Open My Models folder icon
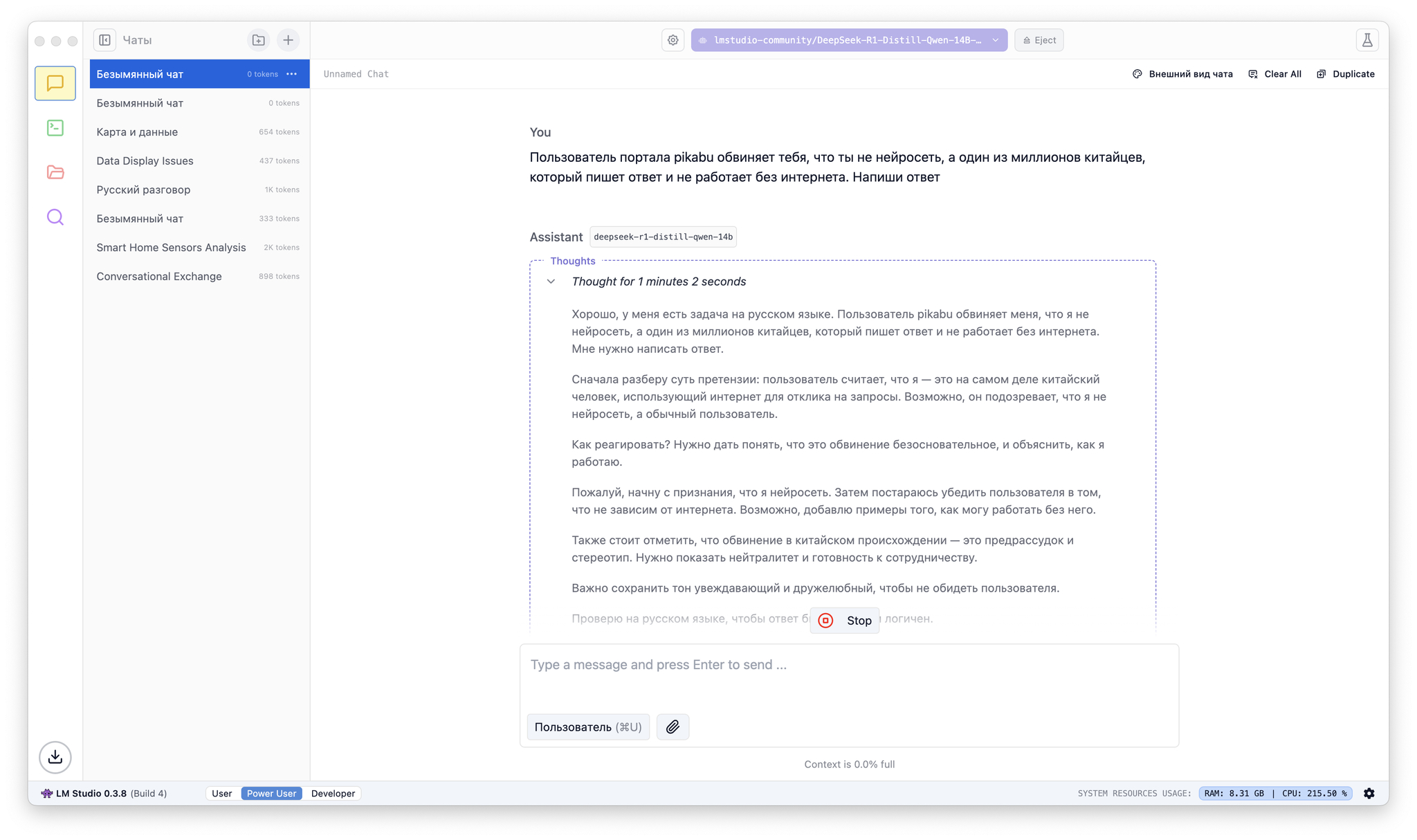 pyautogui.click(x=55, y=172)
